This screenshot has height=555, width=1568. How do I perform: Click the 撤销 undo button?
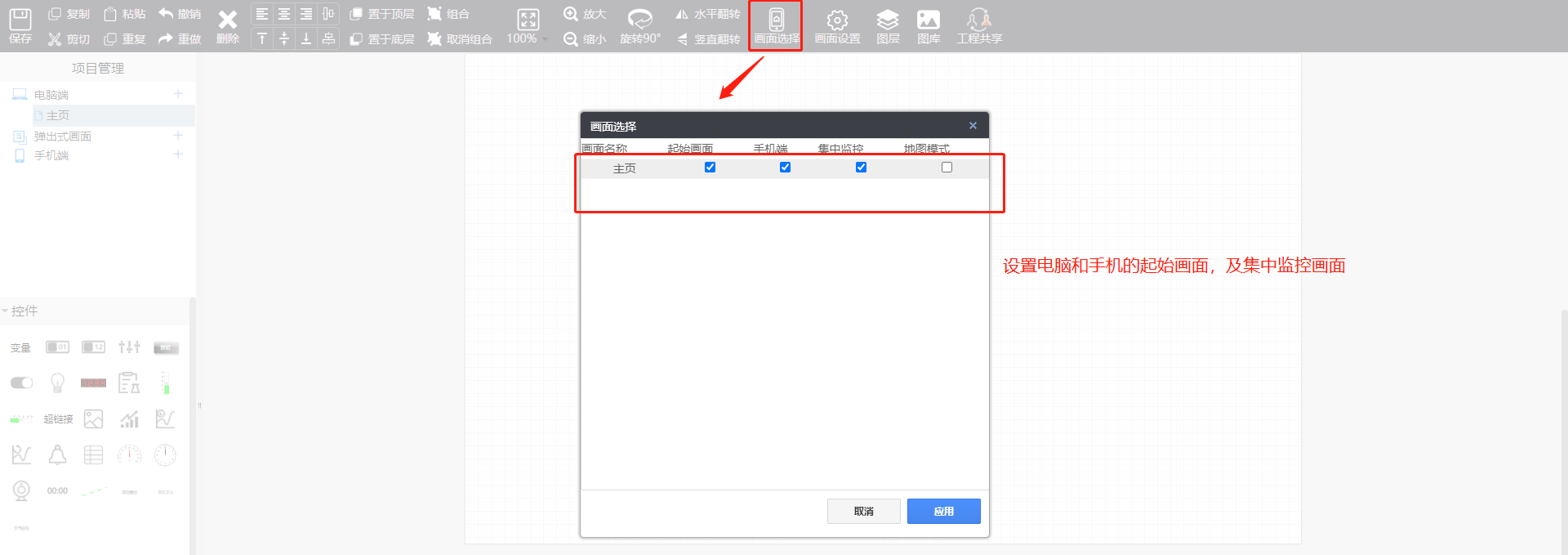(180, 14)
